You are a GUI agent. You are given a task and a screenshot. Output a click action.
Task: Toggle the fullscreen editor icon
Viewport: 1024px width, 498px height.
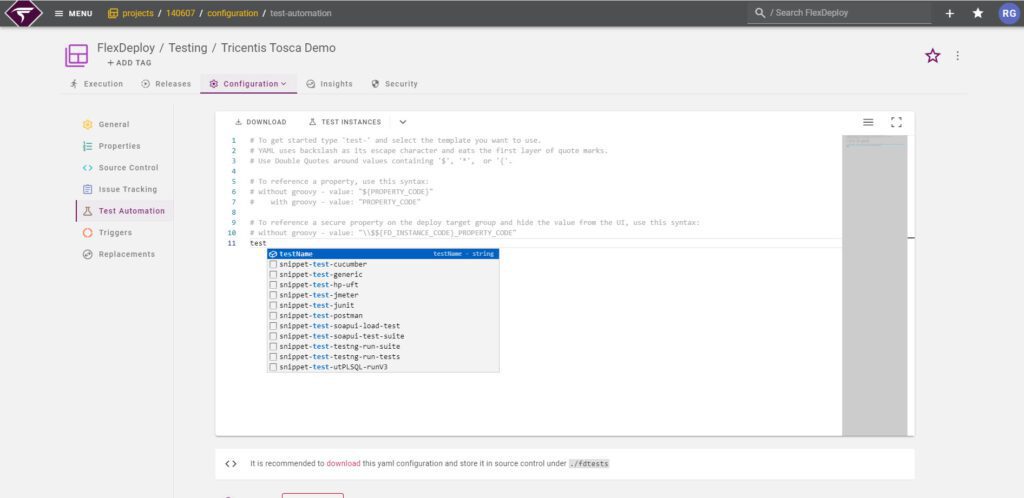pos(896,122)
